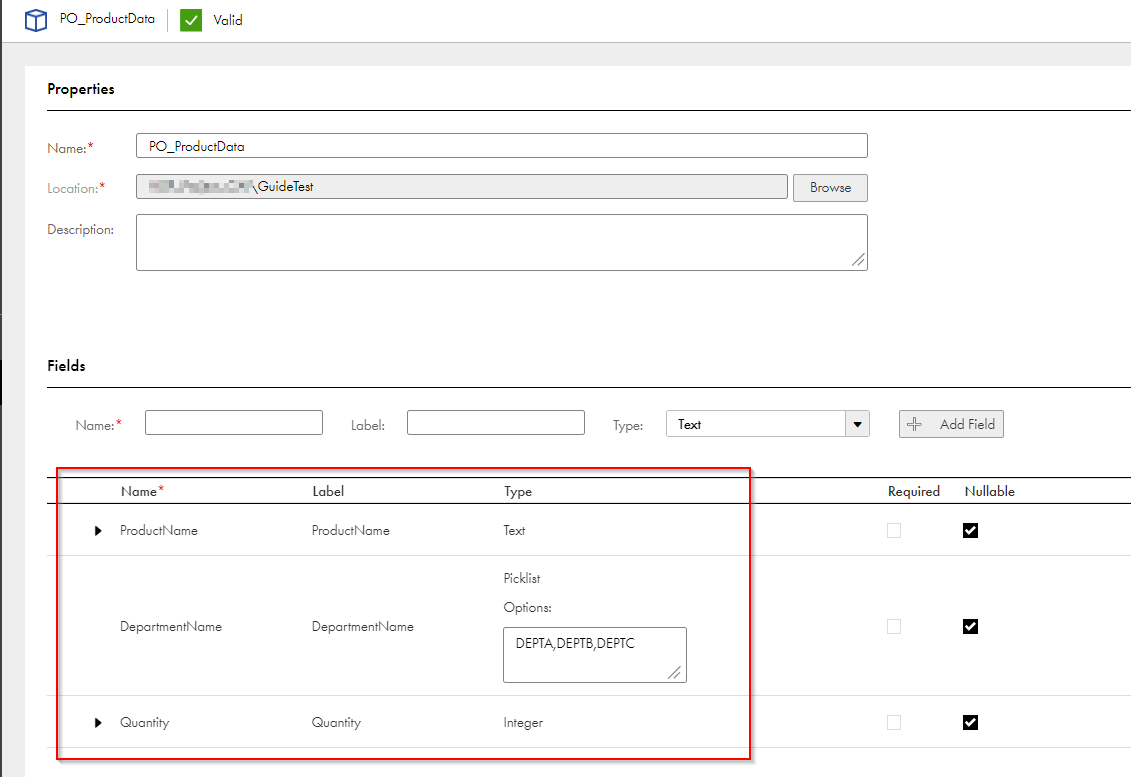Expand the Quantity field row
1131x777 pixels.
tap(98, 723)
